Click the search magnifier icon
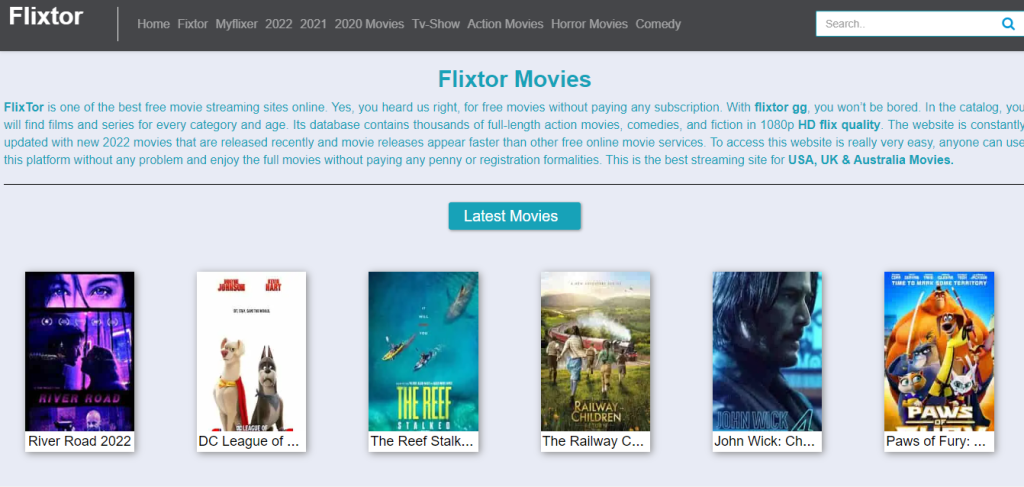 (1008, 24)
